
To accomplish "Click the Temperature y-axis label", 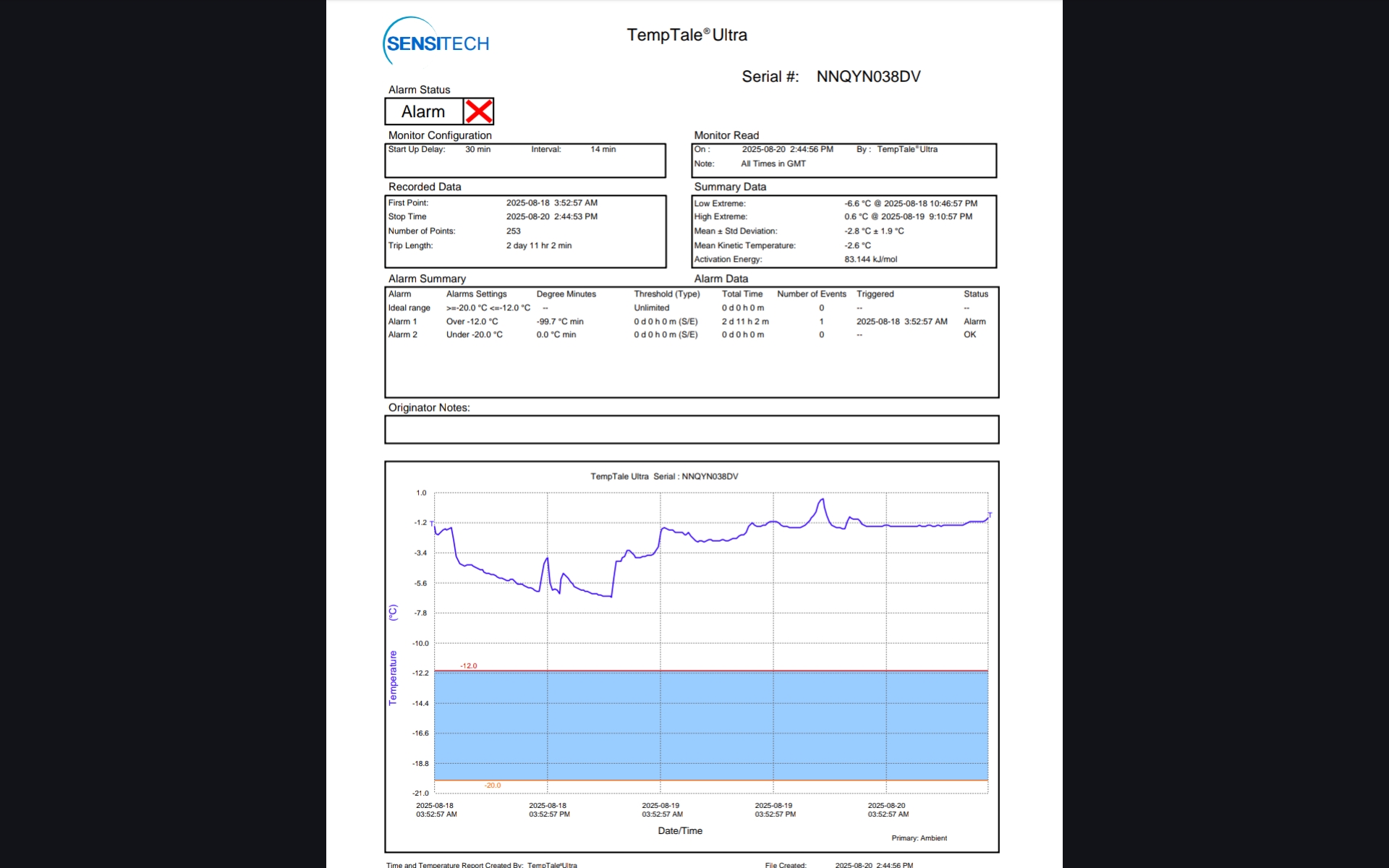I will [393, 677].
